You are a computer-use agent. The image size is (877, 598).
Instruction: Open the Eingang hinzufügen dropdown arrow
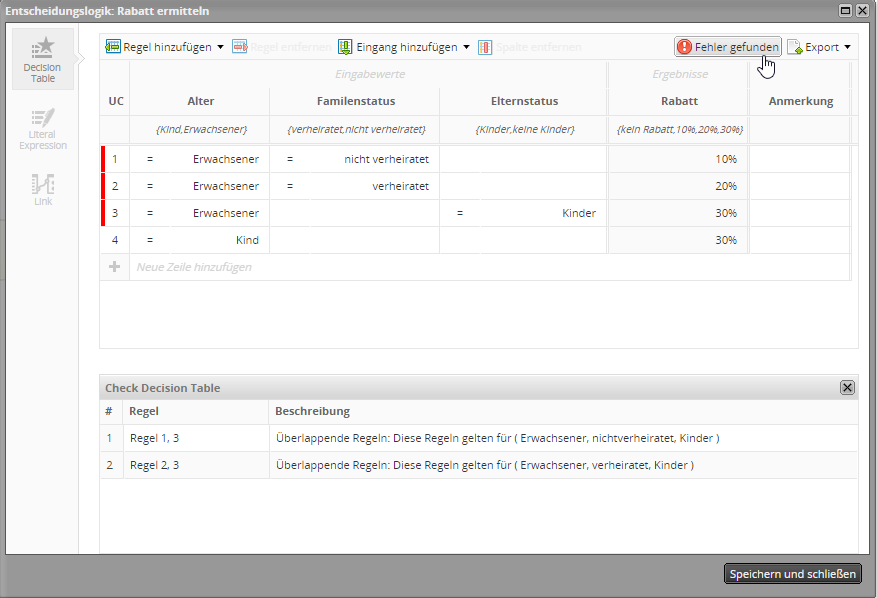pyautogui.click(x=466, y=47)
